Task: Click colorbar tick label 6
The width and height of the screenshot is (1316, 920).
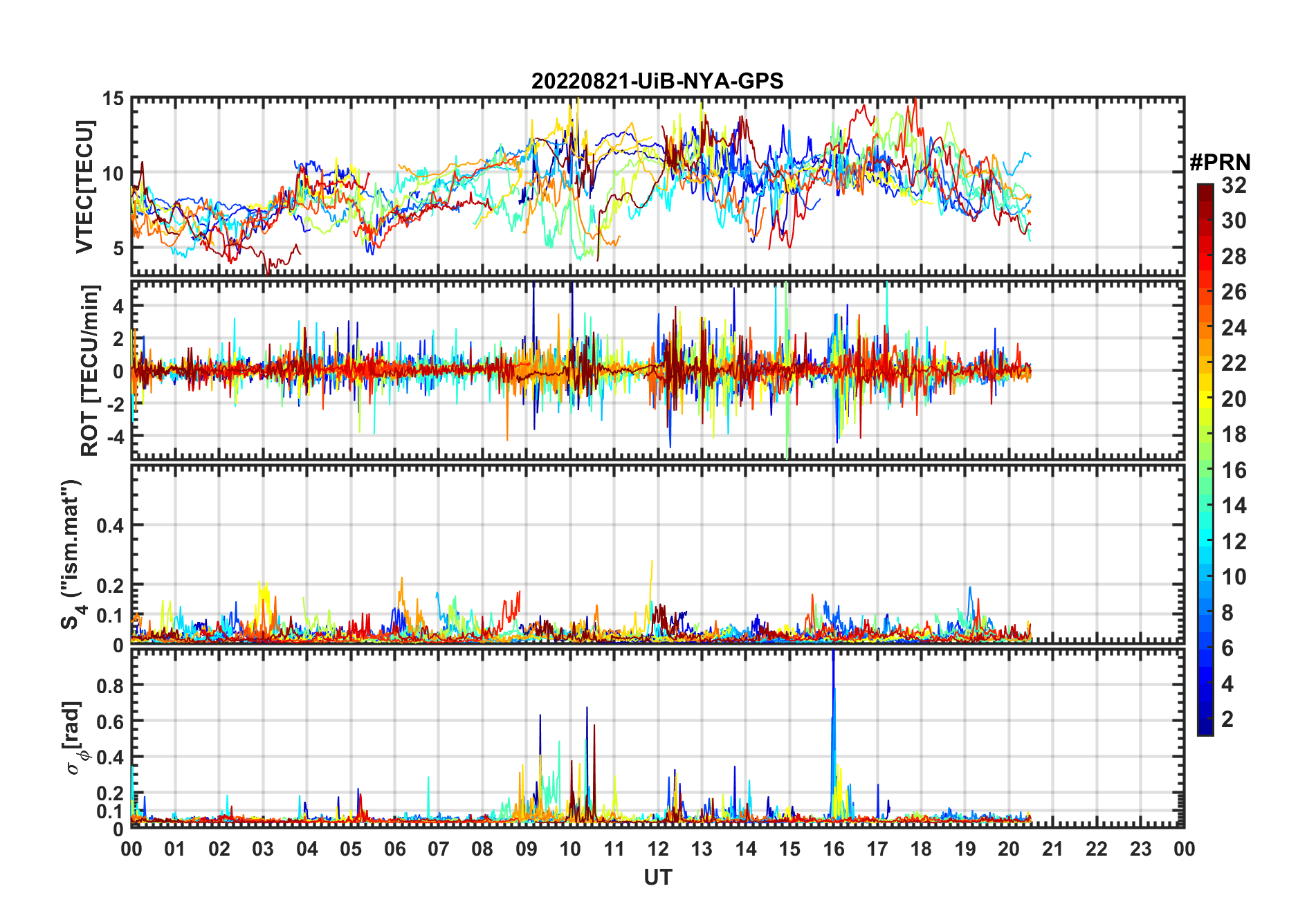Action: coord(1227,648)
